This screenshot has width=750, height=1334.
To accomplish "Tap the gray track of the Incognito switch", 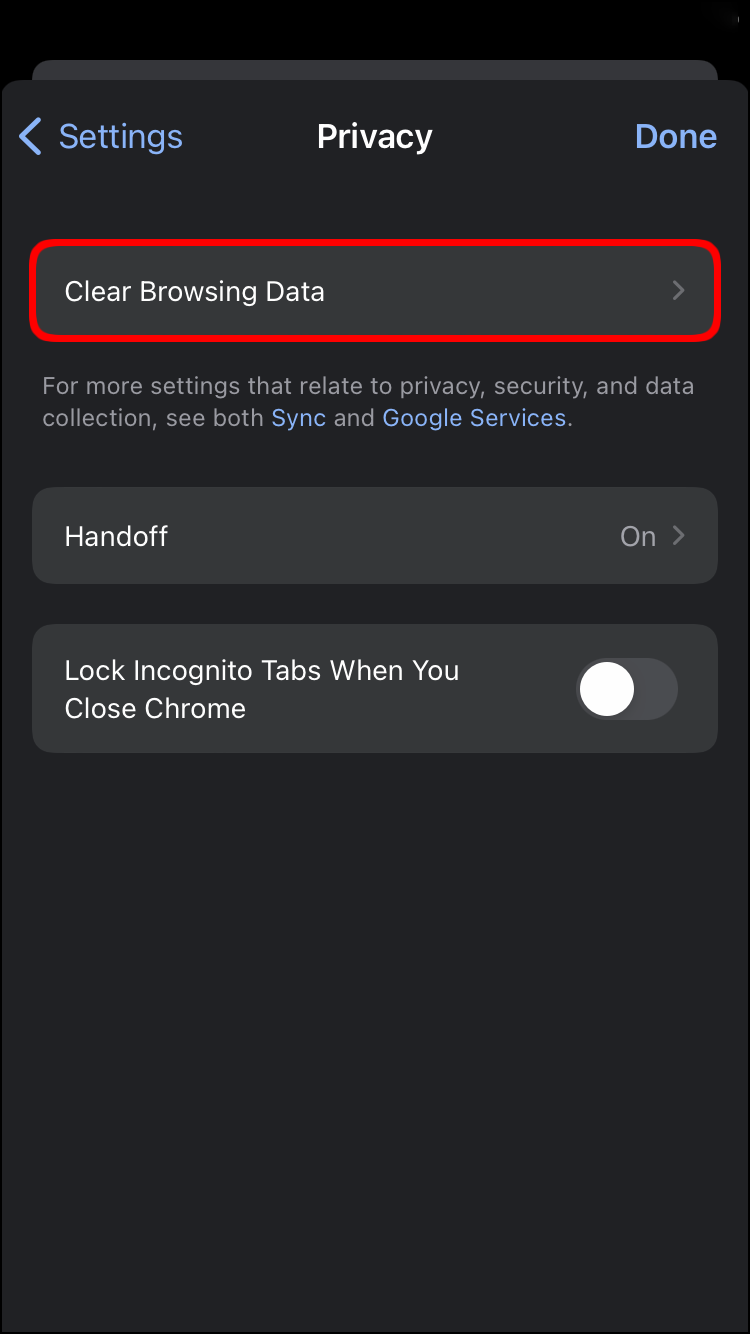I will click(x=656, y=689).
